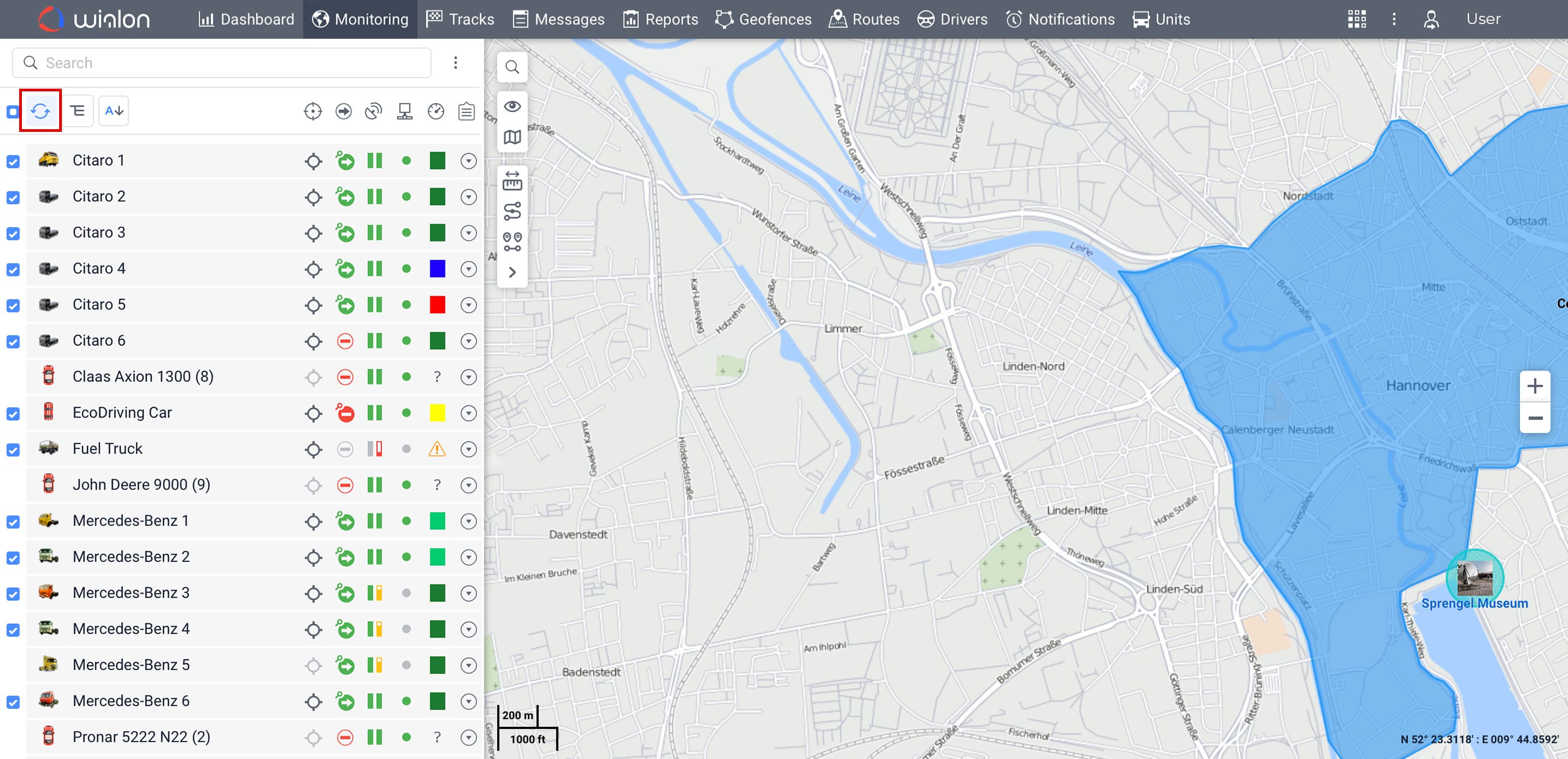Open Mercedes-Benz 2 options dropdown
The height and width of the screenshot is (759, 1568).
[468, 557]
